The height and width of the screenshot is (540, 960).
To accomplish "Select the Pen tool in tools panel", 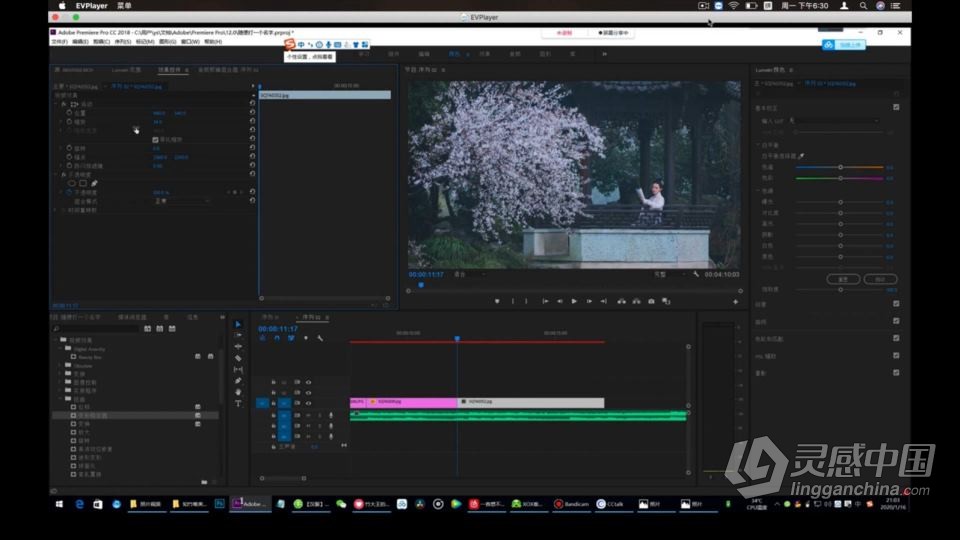I will pos(238,381).
